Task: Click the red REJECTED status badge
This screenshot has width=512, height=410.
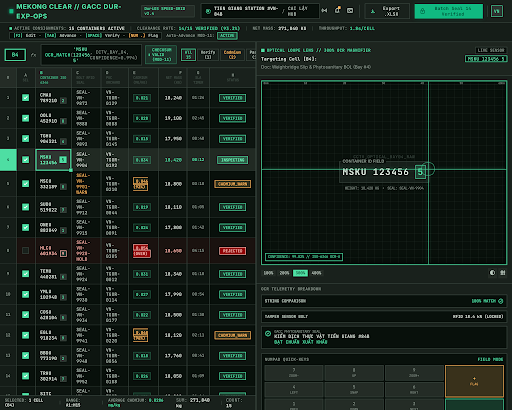Action: (x=232, y=251)
